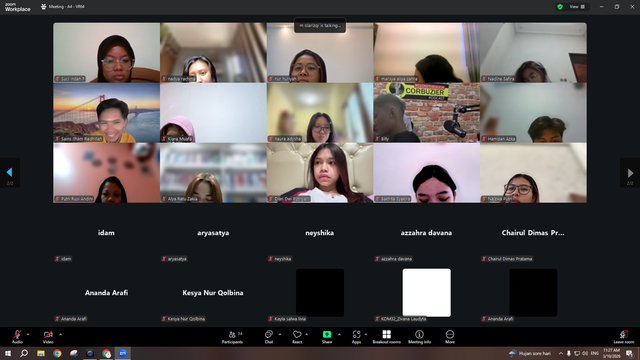Open the Chat panel
The height and width of the screenshot is (360, 640).
(269, 337)
